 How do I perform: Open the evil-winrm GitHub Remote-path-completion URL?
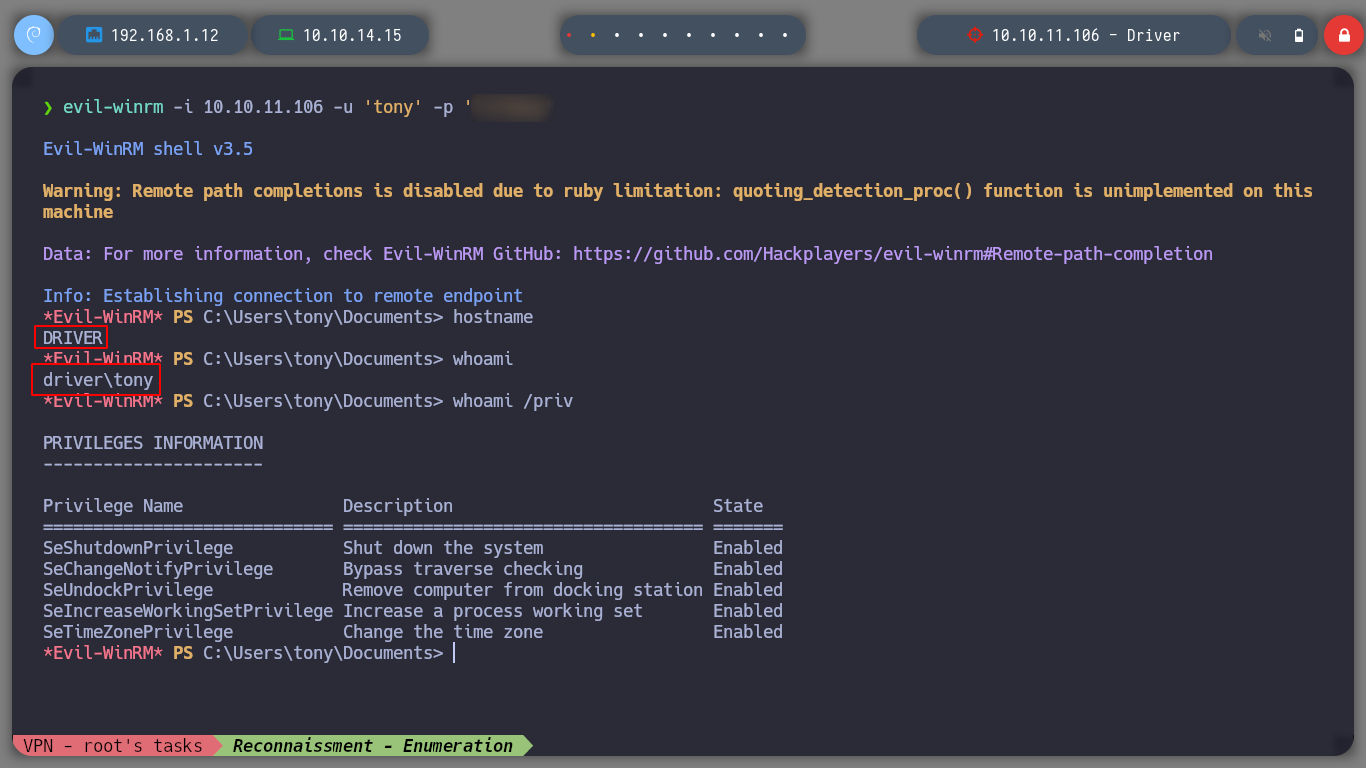892,254
